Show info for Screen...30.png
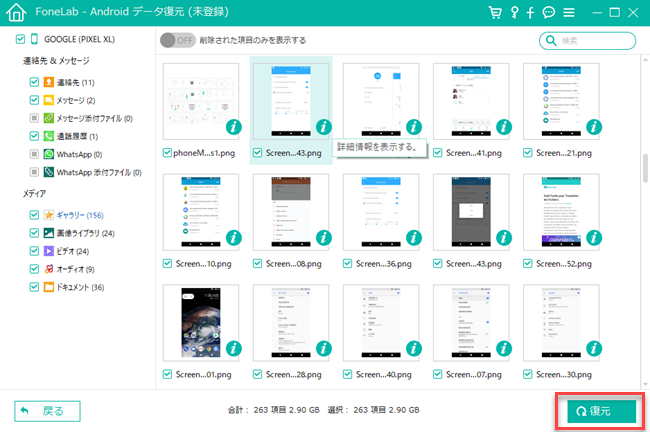 [x=594, y=348]
